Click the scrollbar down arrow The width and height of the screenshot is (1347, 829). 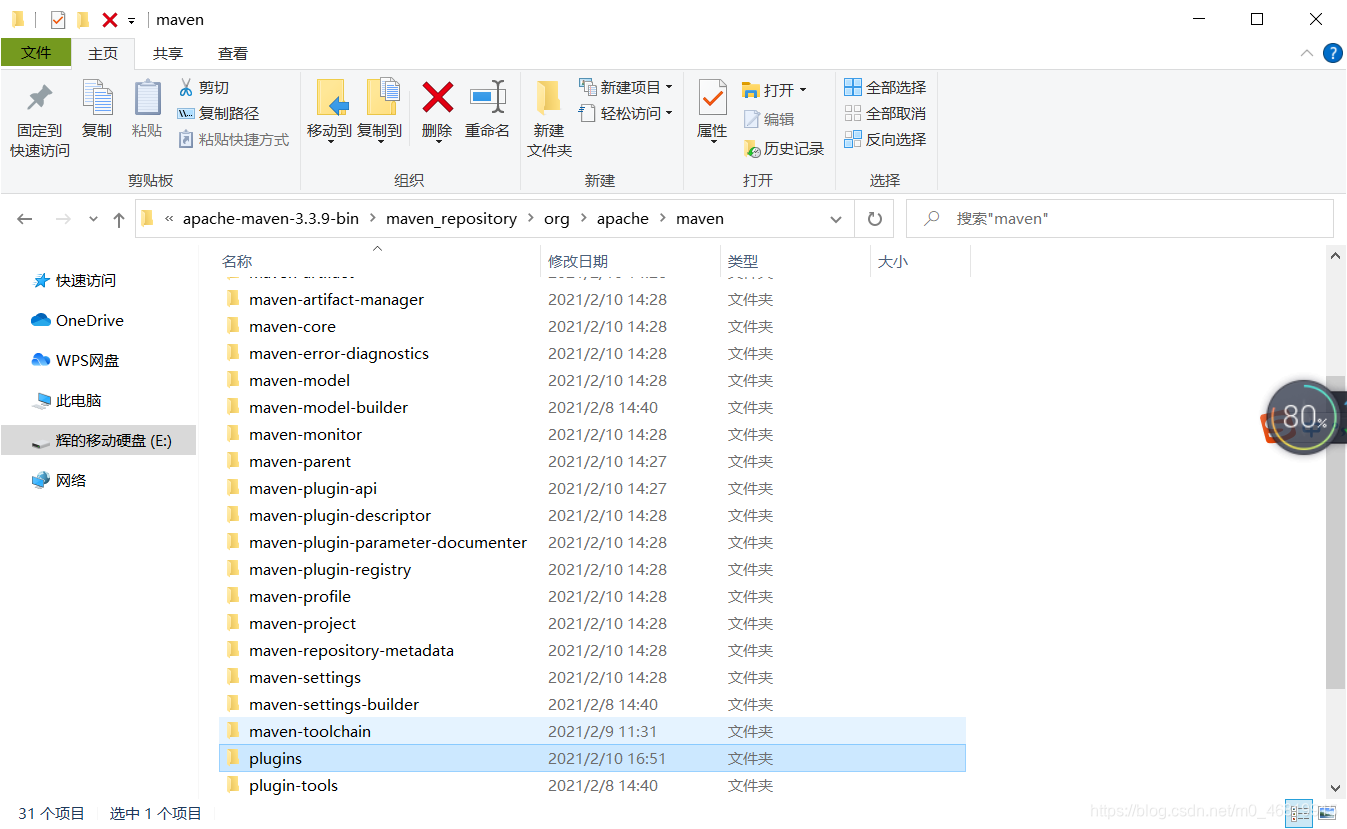pyautogui.click(x=1335, y=789)
